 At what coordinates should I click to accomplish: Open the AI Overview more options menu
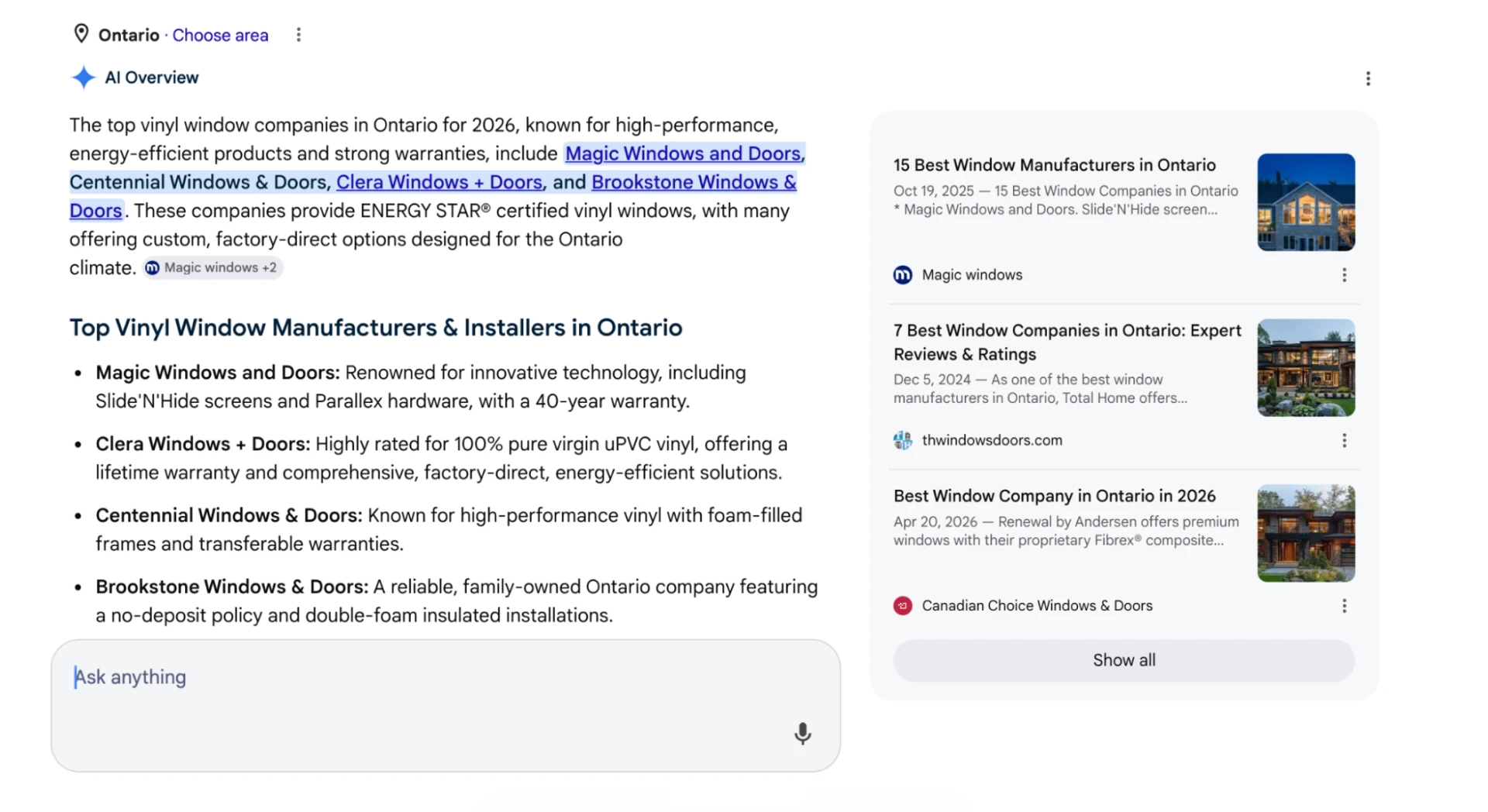[x=1368, y=78]
